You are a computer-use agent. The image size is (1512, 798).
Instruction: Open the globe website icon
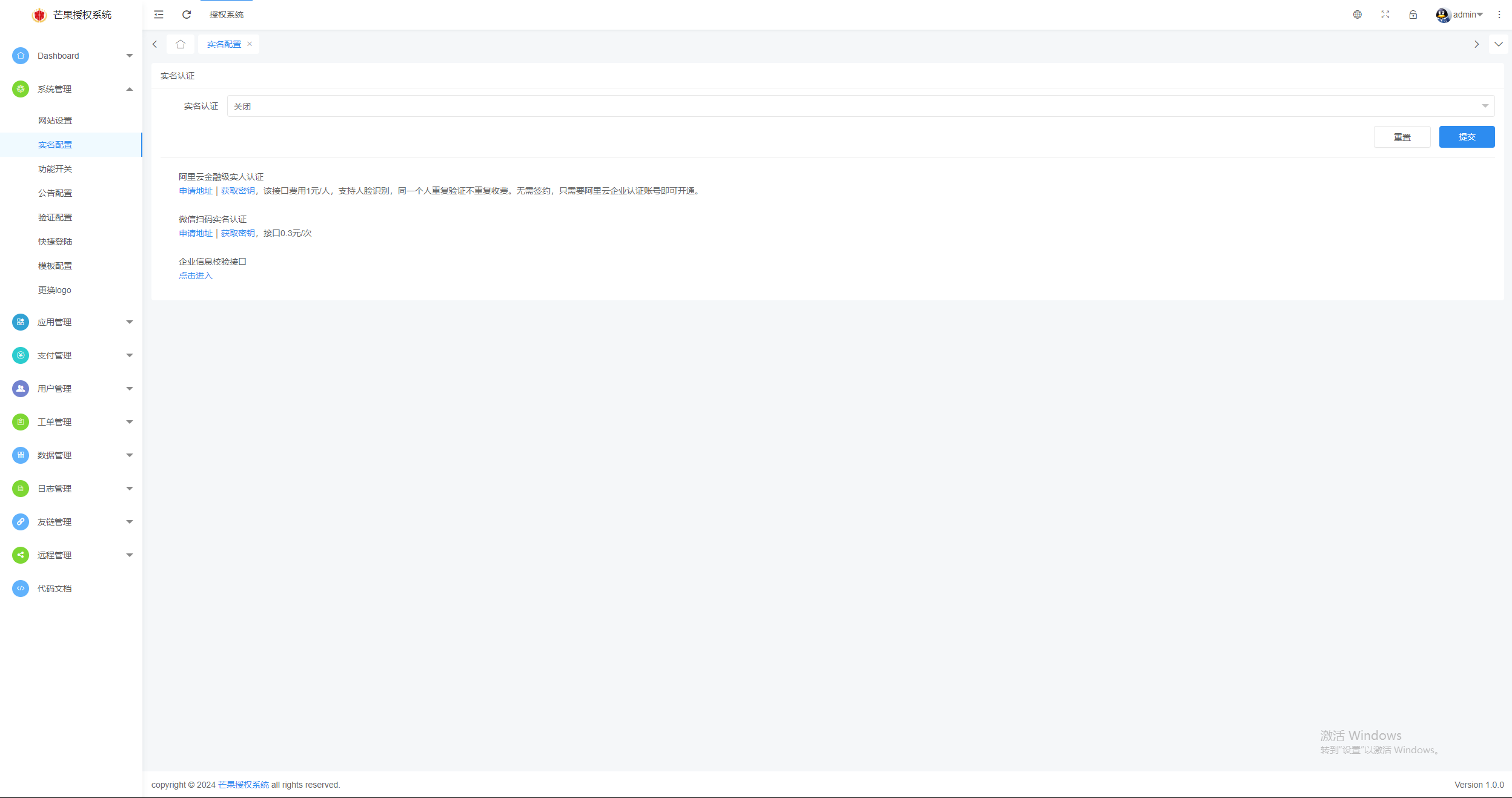(x=1358, y=15)
